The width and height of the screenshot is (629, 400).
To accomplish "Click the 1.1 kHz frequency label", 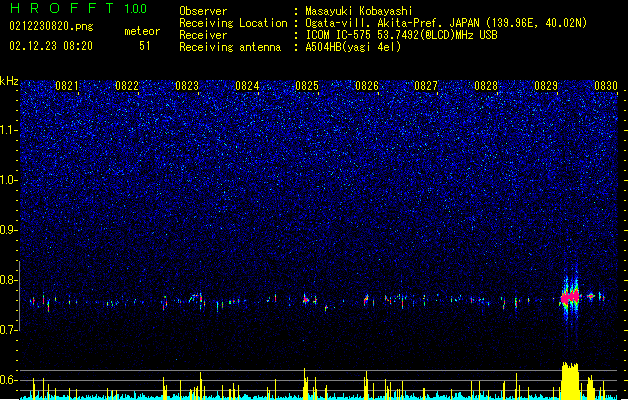I will coord(9,130).
